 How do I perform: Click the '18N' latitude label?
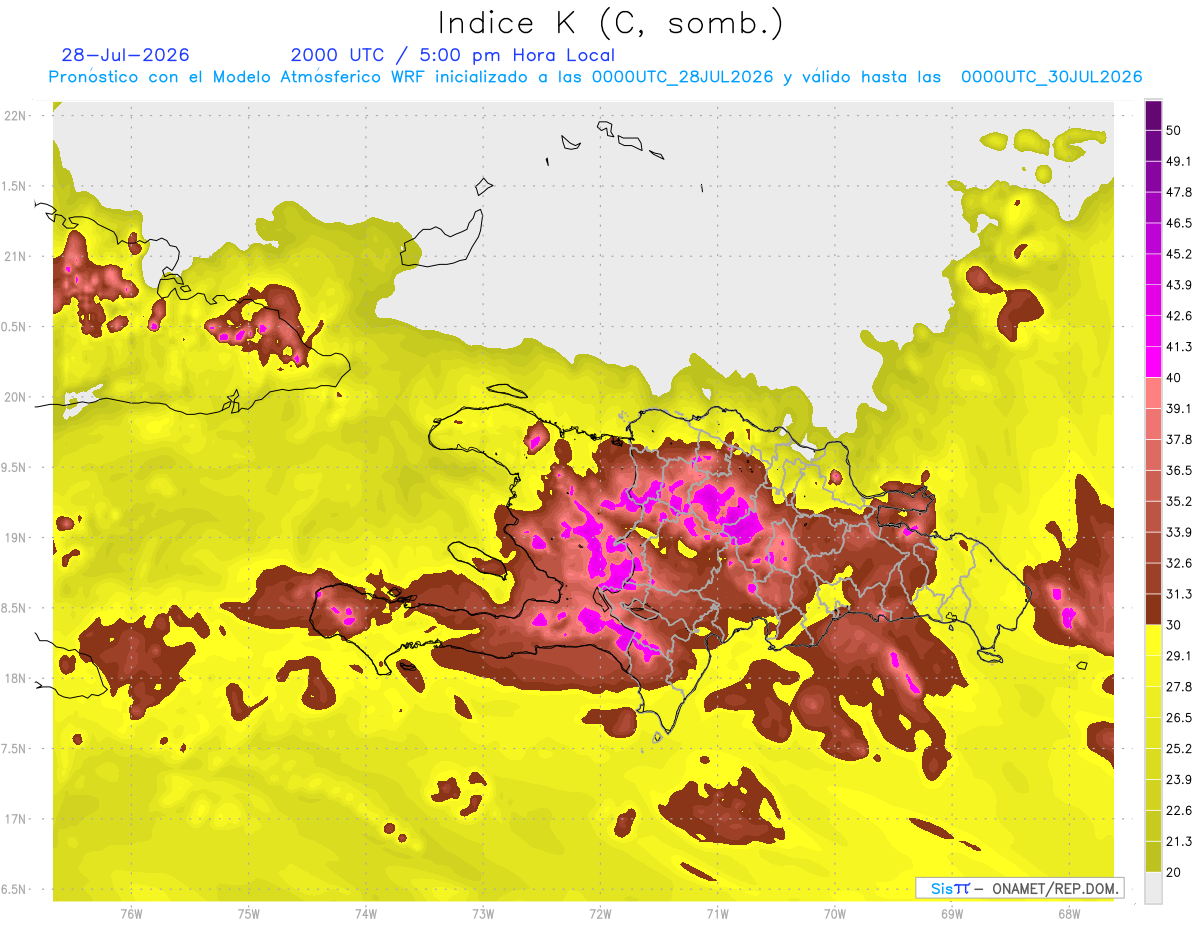pyautogui.click(x=17, y=679)
